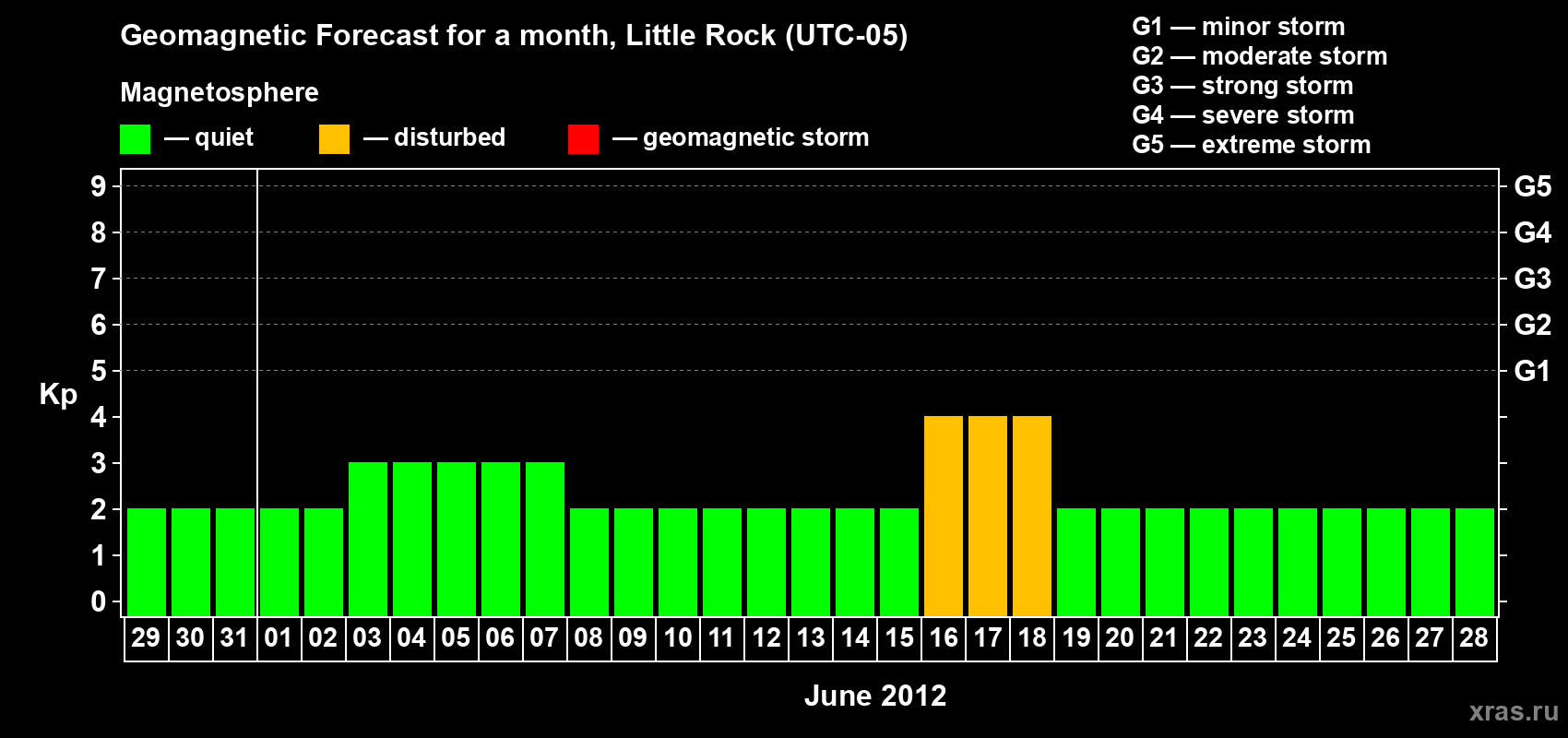Screen dimensions: 1568x738
Task: Click the green bar for day 07
Action: point(545,539)
